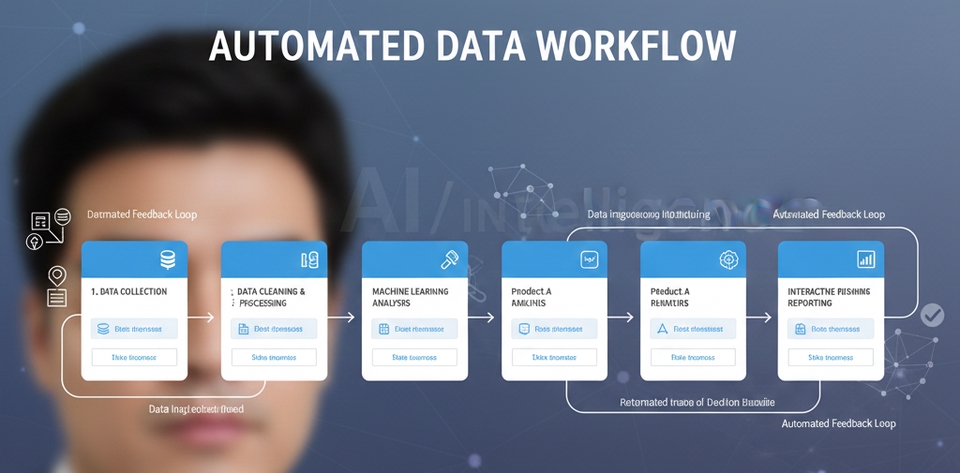
Task: Click the Automated Data Workflow heading
Action: click(472, 47)
